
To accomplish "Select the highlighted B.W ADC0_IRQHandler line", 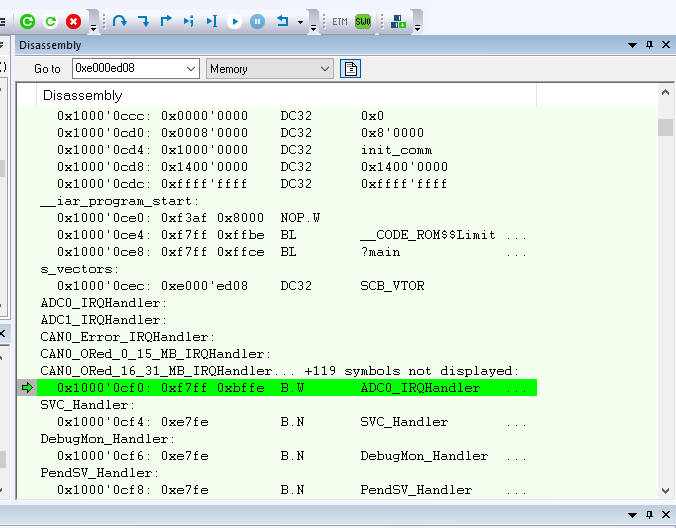I will (287, 388).
